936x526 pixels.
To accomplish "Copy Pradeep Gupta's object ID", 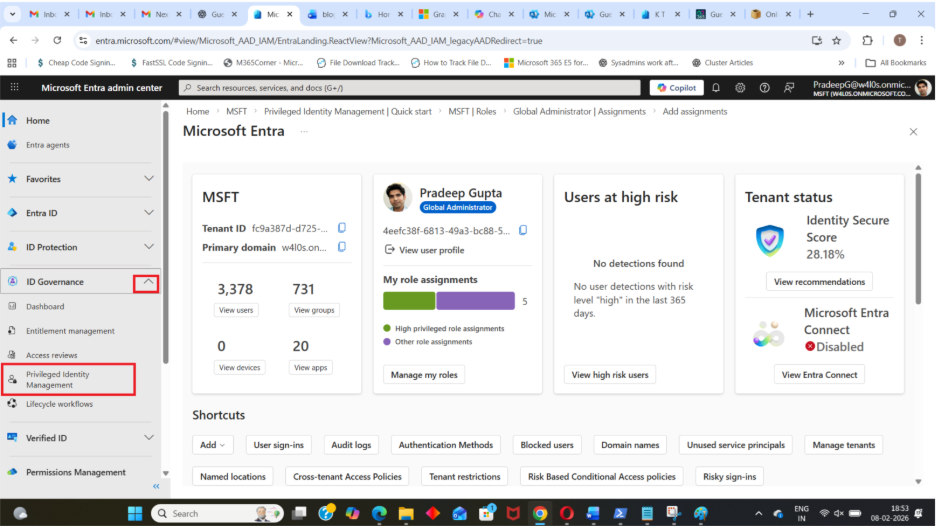I will pos(523,230).
